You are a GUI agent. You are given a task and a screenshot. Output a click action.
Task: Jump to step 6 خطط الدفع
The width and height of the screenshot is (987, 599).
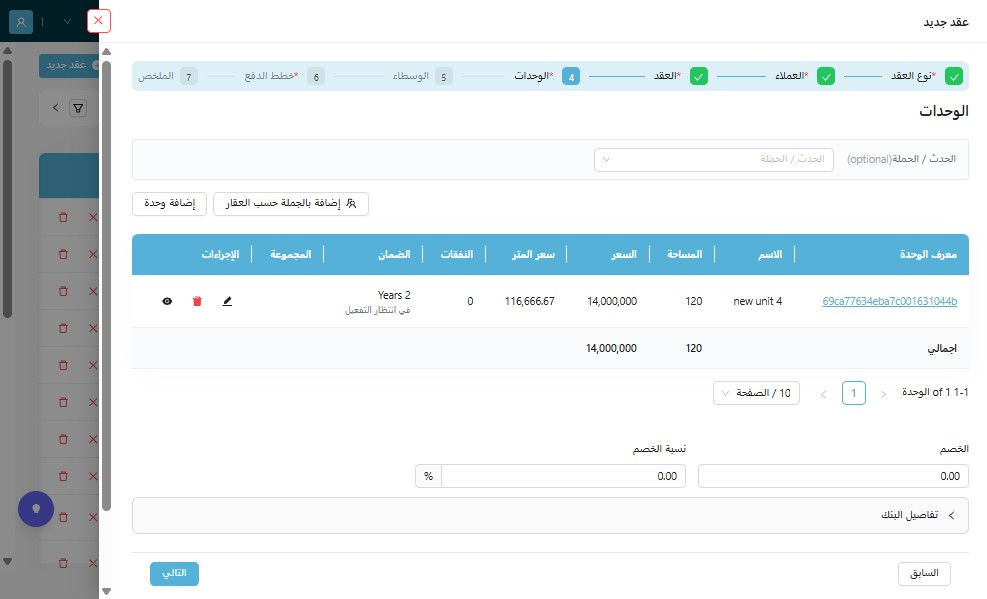click(x=285, y=76)
